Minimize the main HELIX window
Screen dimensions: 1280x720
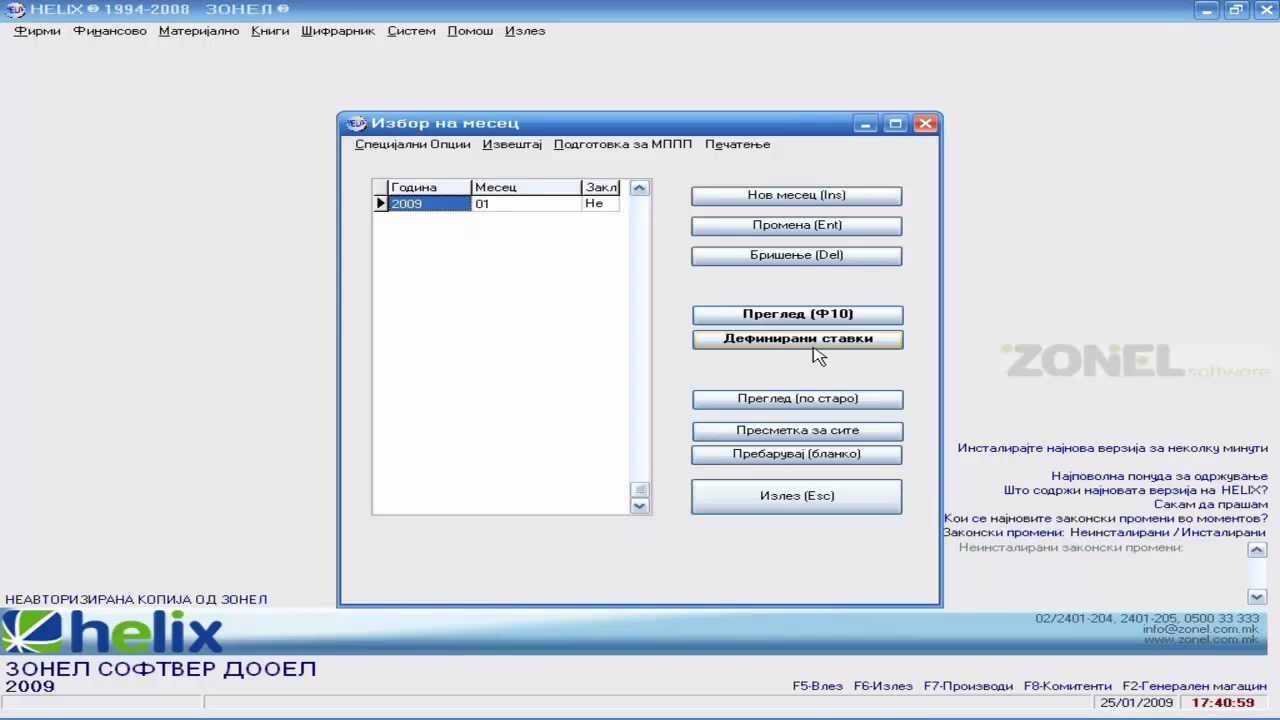[1207, 10]
